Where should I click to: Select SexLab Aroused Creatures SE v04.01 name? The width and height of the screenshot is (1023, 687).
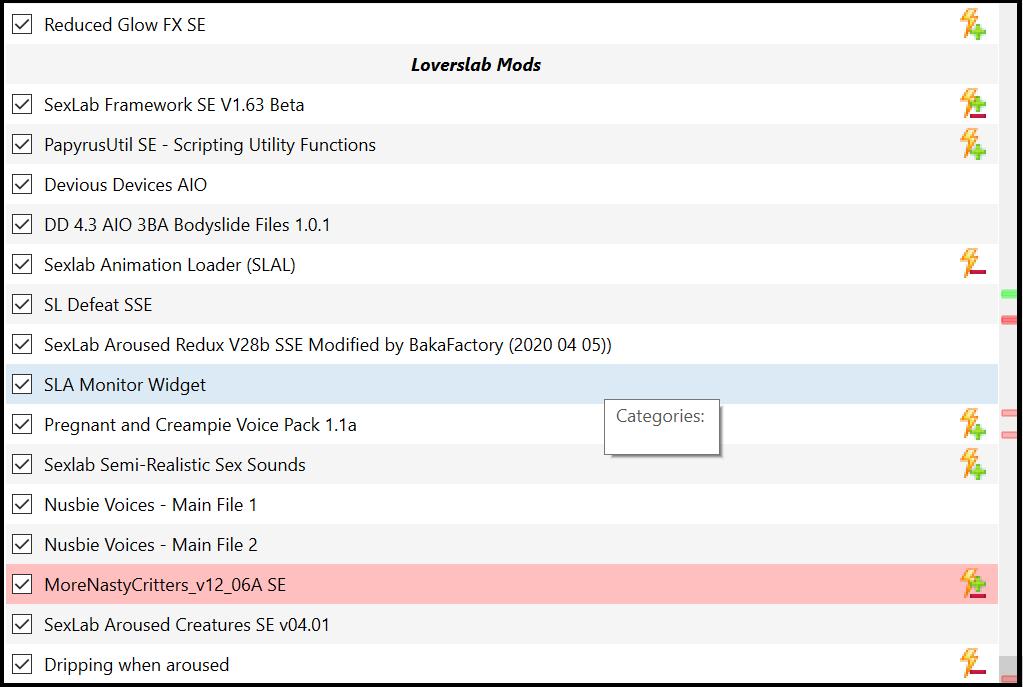pyautogui.click(x=187, y=624)
